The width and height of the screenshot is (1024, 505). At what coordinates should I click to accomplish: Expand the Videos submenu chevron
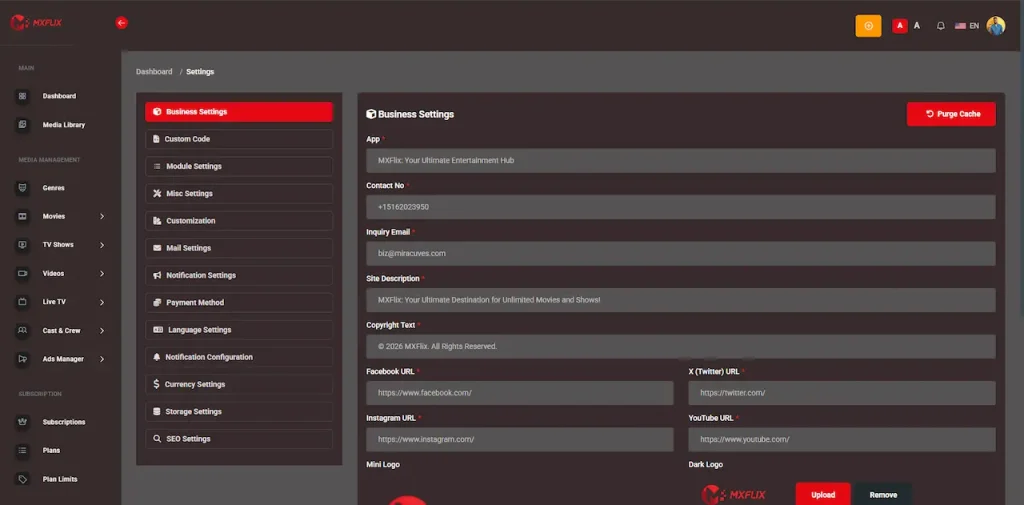[102, 273]
